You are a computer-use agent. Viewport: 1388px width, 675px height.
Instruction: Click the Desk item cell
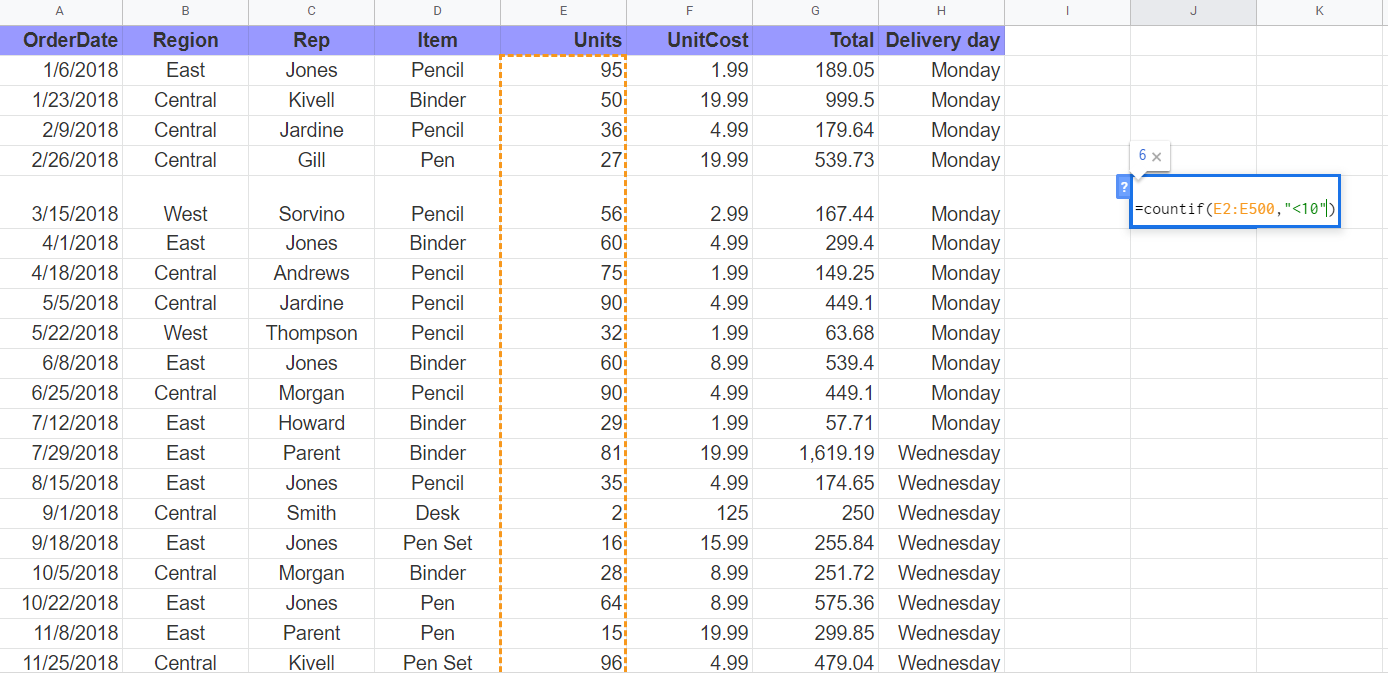click(437, 513)
